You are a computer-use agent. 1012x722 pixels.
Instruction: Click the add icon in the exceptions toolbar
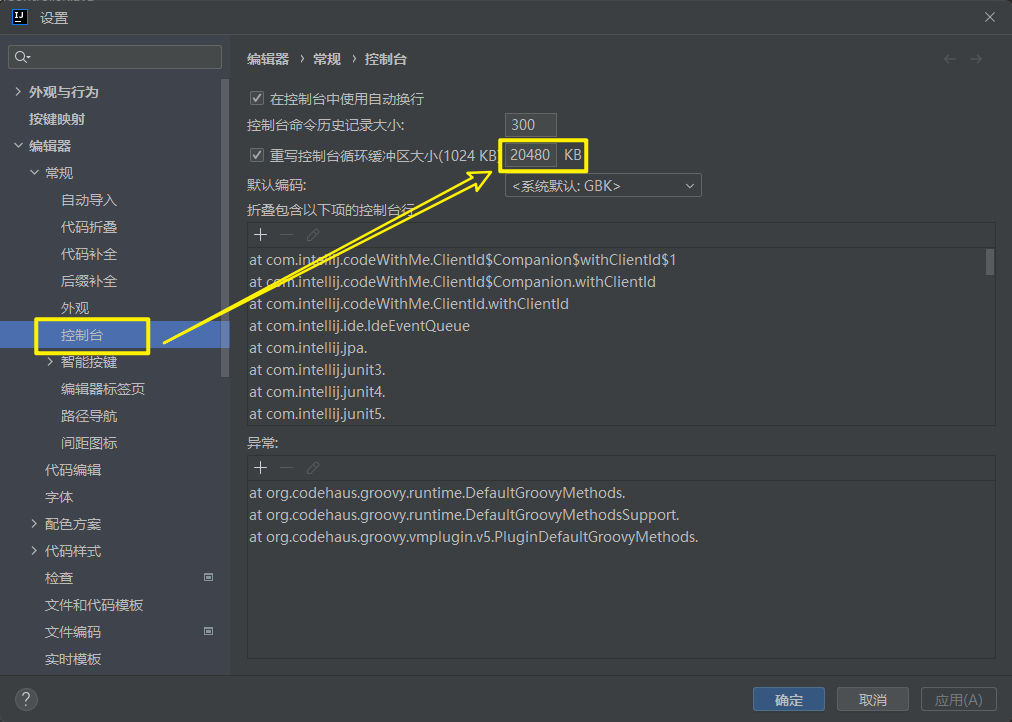point(260,468)
